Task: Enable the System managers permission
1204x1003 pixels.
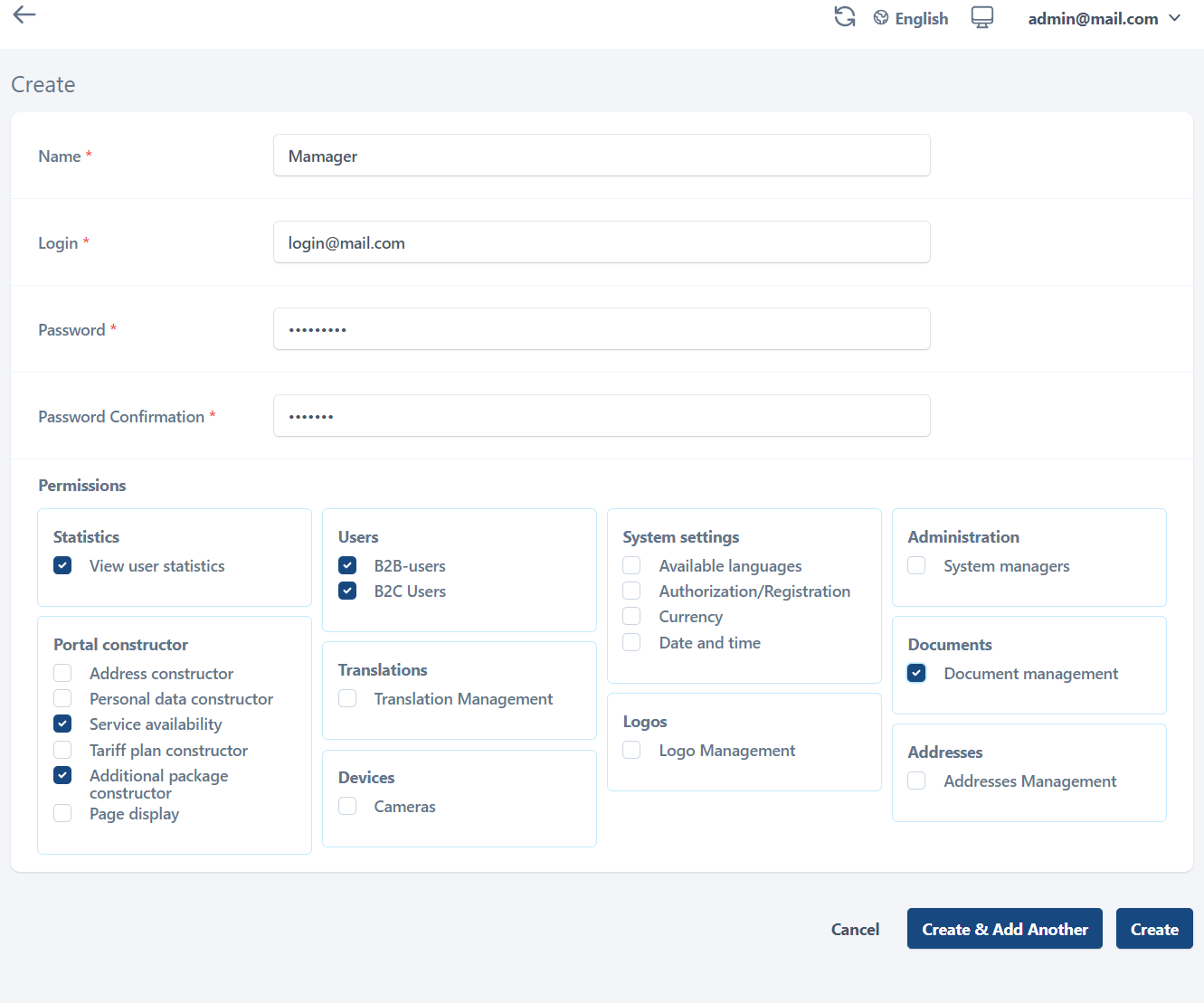Action: [x=916, y=566]
